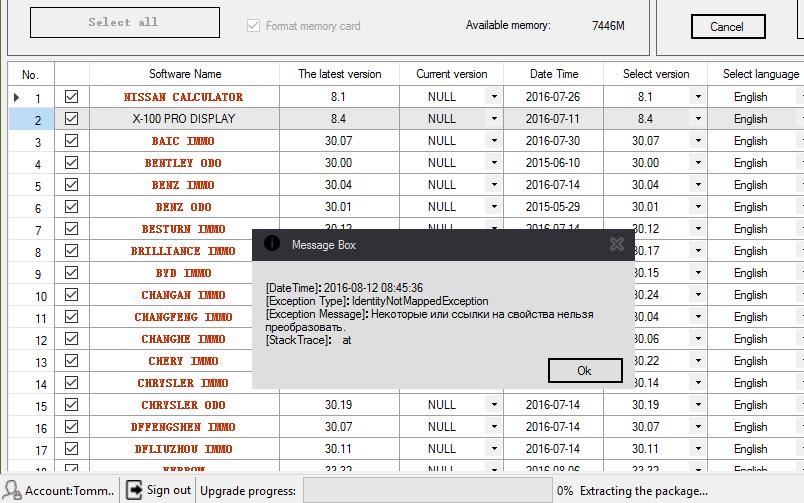
Task: Click English language cell for DFLIUZHOU IMMO
Action: pos(750,449)
